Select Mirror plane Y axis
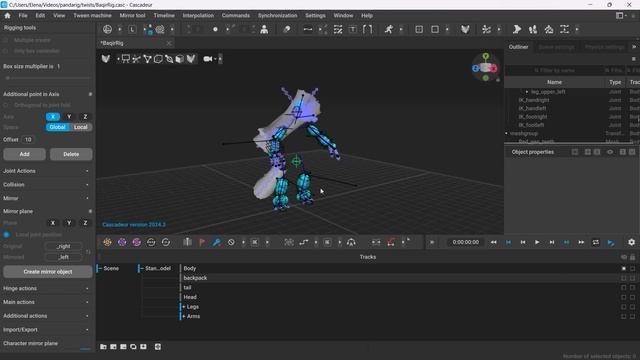640x360 pixels. [69, 223]
